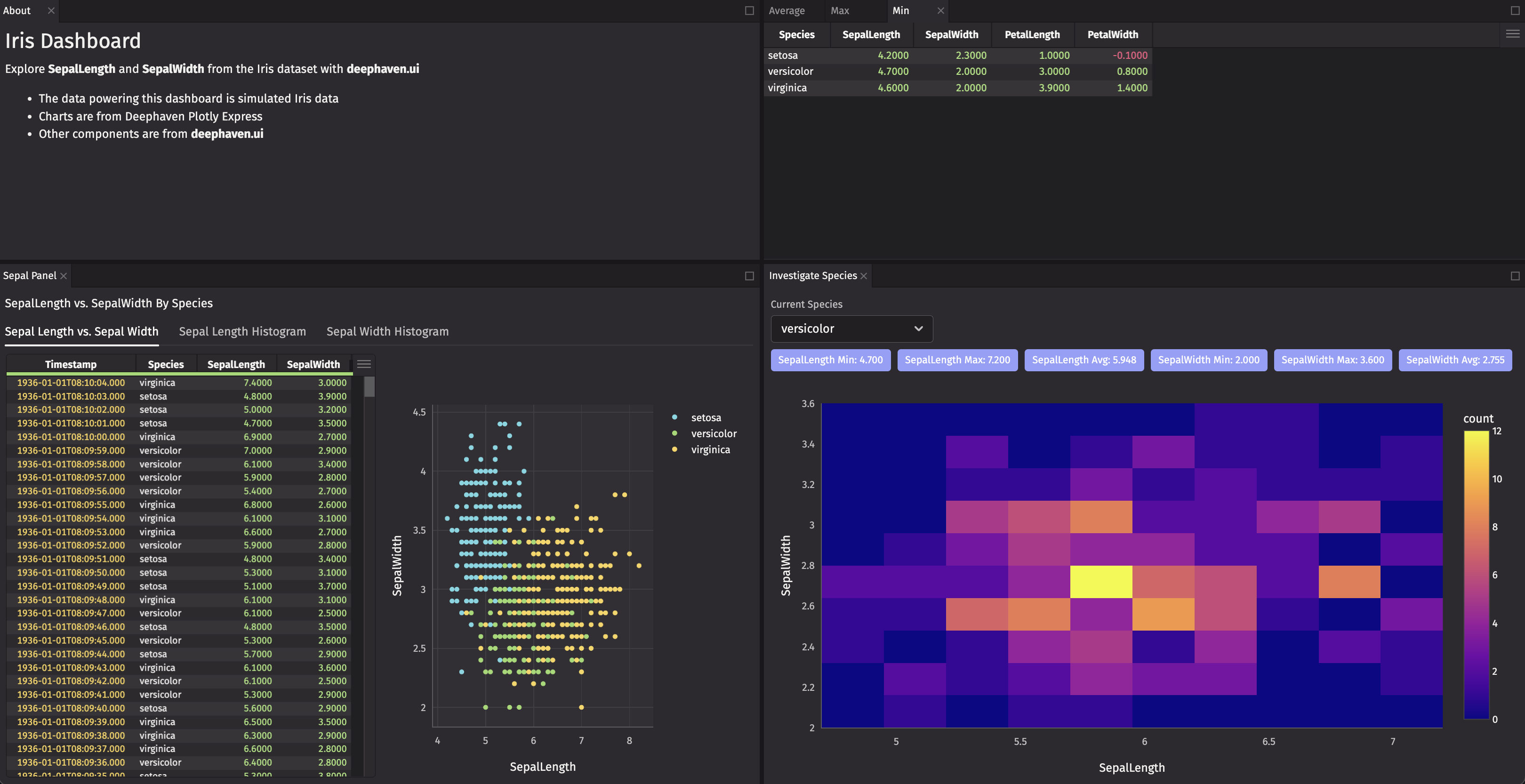Viewport: 1525px width, 784px height.
Task: Close the Min tab
Action: (x=941, y=11)
